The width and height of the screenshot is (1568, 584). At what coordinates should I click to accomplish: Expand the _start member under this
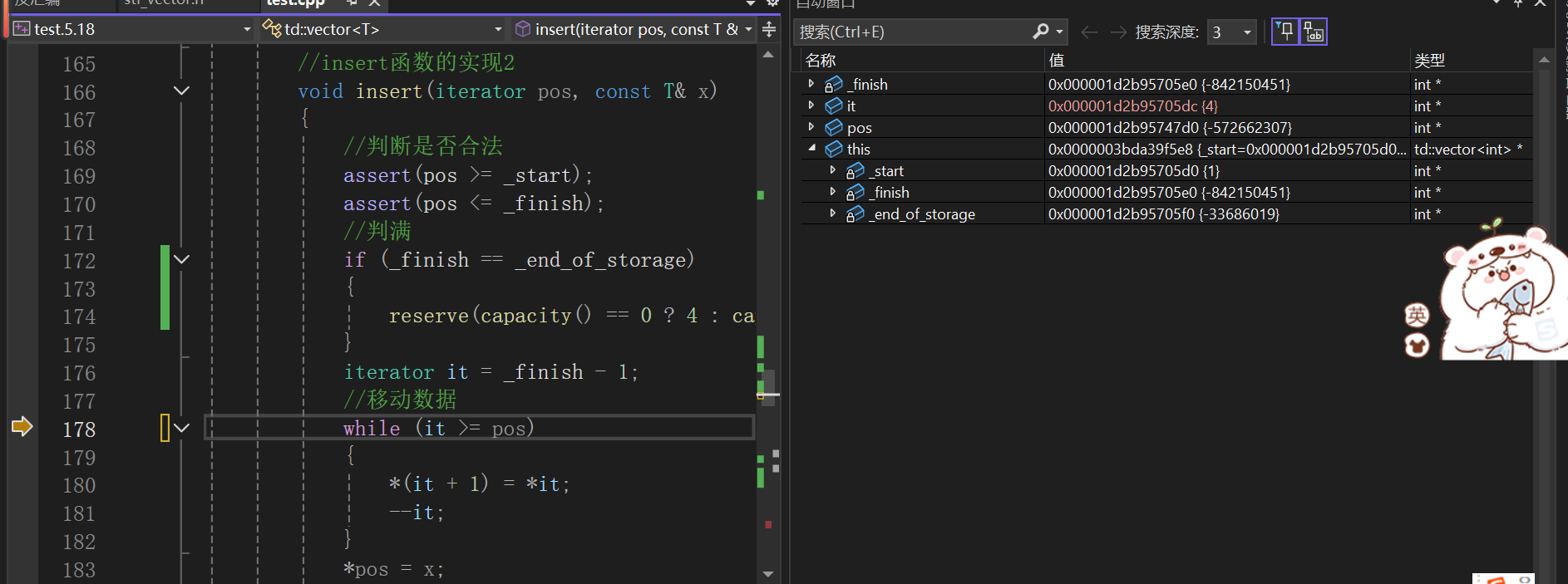(x=832, y=170)
